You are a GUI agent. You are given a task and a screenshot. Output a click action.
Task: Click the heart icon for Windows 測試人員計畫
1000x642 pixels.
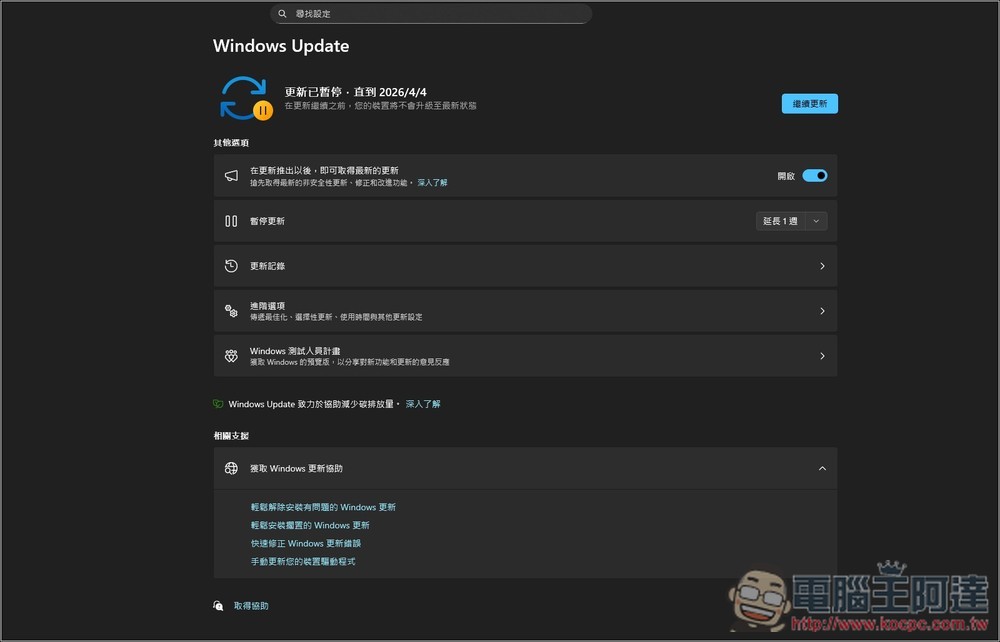(229, 355)
